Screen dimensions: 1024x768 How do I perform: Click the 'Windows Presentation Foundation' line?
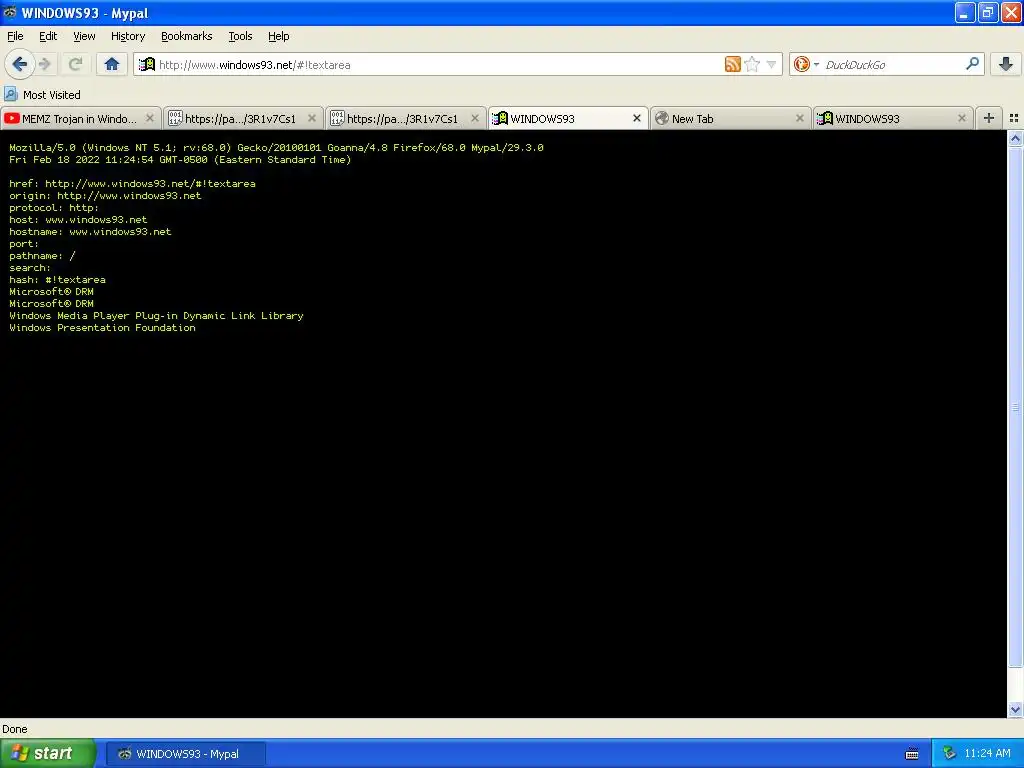(102, 327)
